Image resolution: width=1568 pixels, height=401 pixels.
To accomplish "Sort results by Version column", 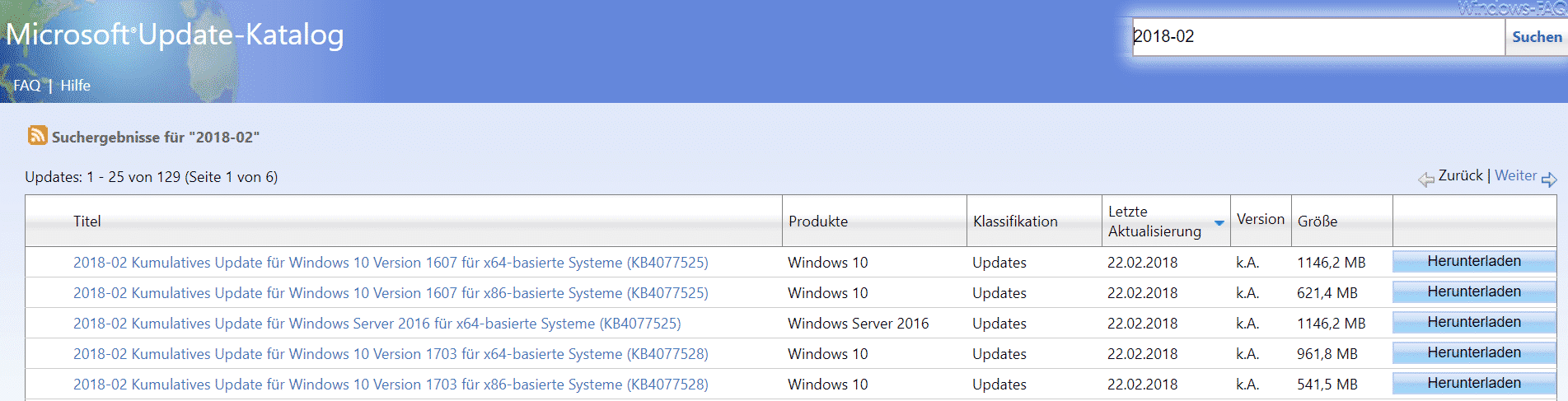I will coord(1261,219).
